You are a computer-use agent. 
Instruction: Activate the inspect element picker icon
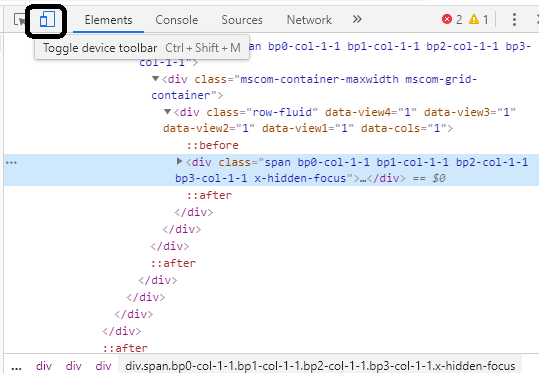coord(19,20)
